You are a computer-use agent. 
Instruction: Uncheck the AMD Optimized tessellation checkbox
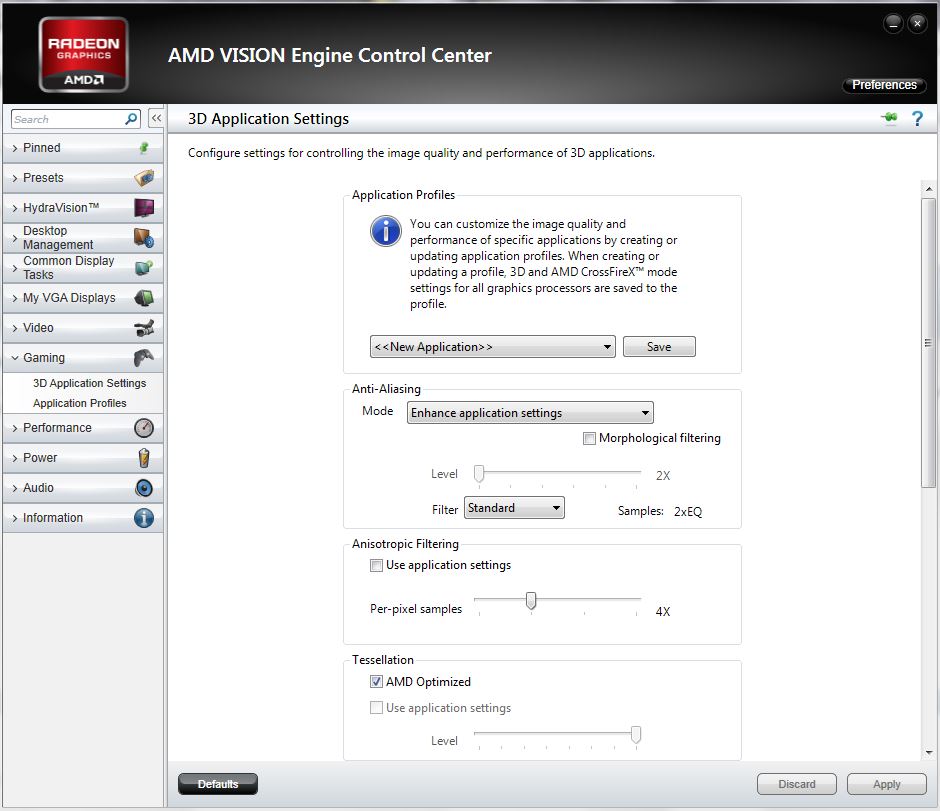click(376, 682)
